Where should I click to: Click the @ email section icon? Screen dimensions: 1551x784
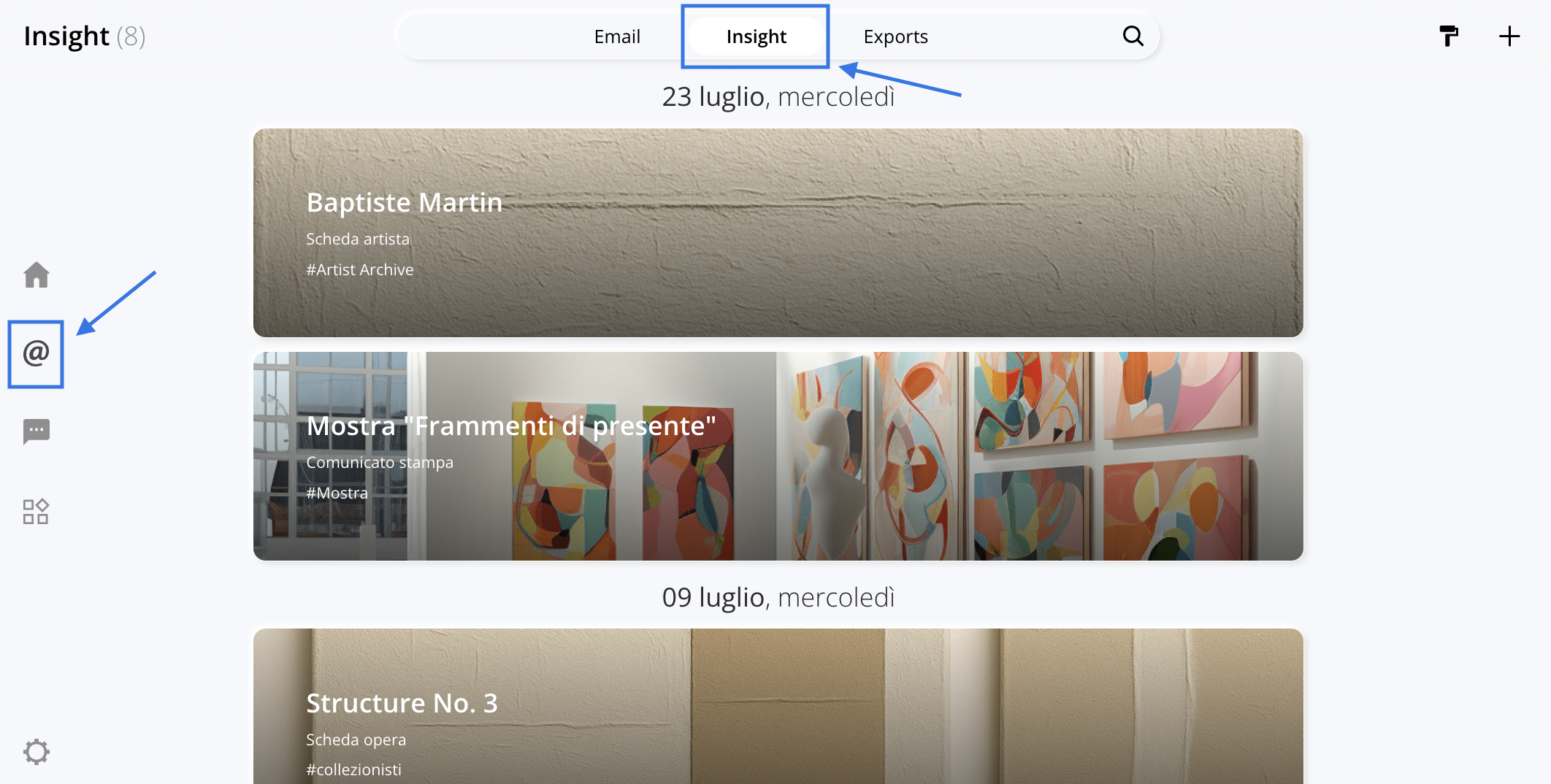[36, 353]
